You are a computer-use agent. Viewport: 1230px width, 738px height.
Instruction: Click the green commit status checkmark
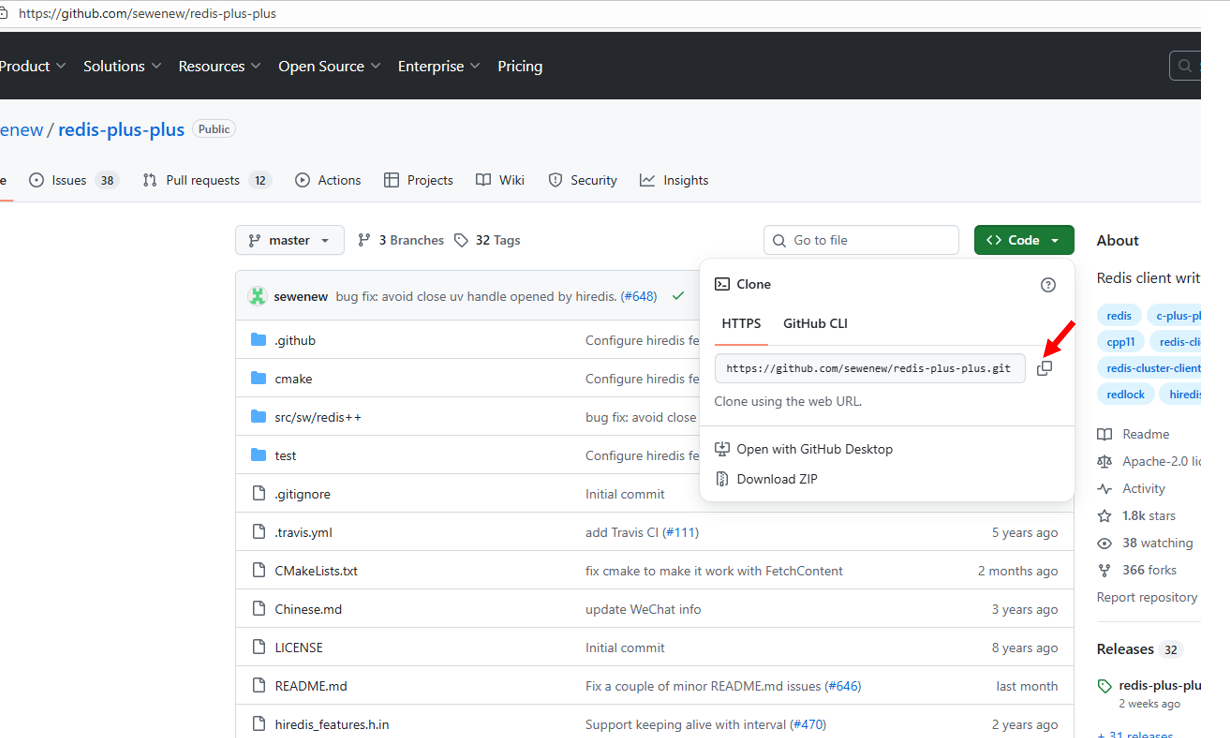click(x=678, y=296)
